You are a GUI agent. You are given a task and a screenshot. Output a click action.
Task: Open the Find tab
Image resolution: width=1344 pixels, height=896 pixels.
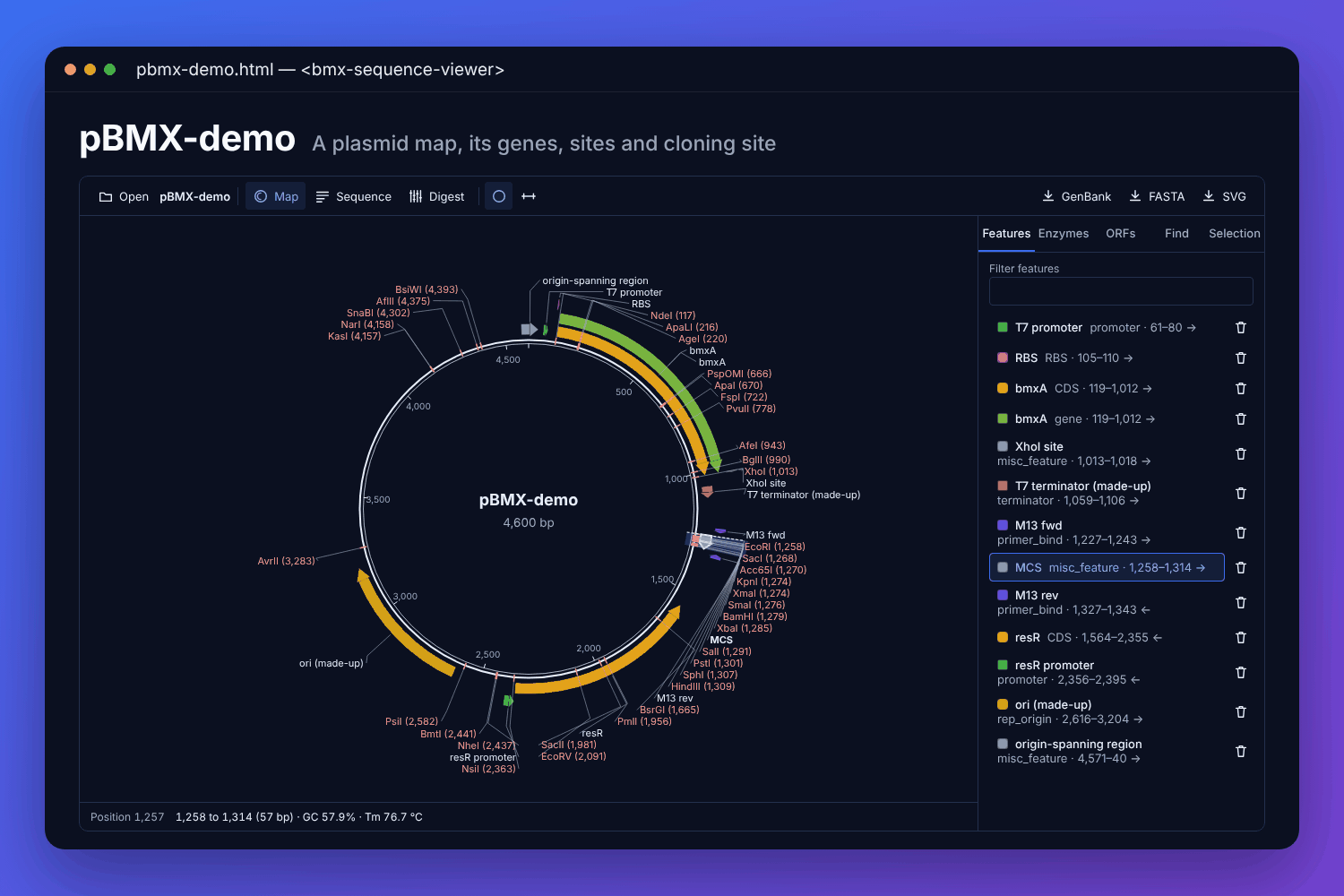click(1176, 234)
